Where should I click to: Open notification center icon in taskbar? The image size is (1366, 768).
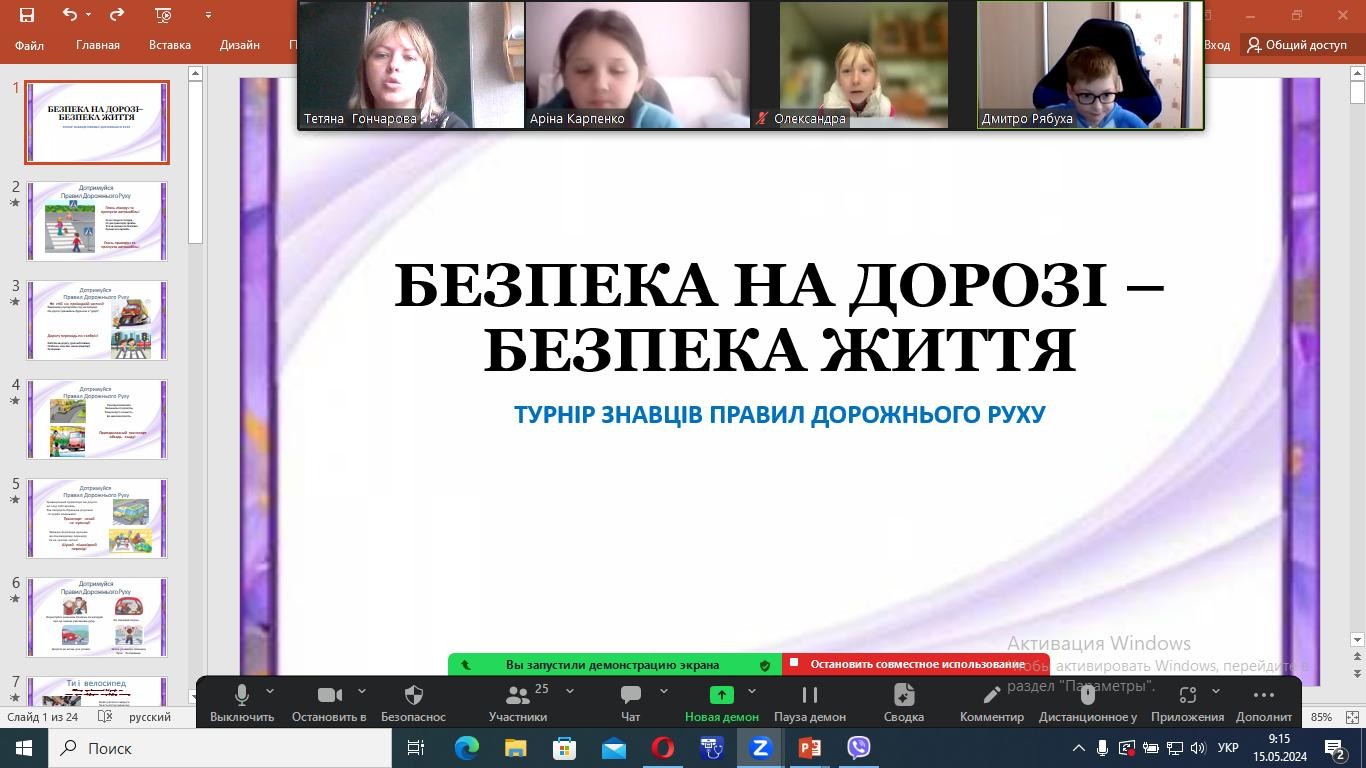point(1336,748)
